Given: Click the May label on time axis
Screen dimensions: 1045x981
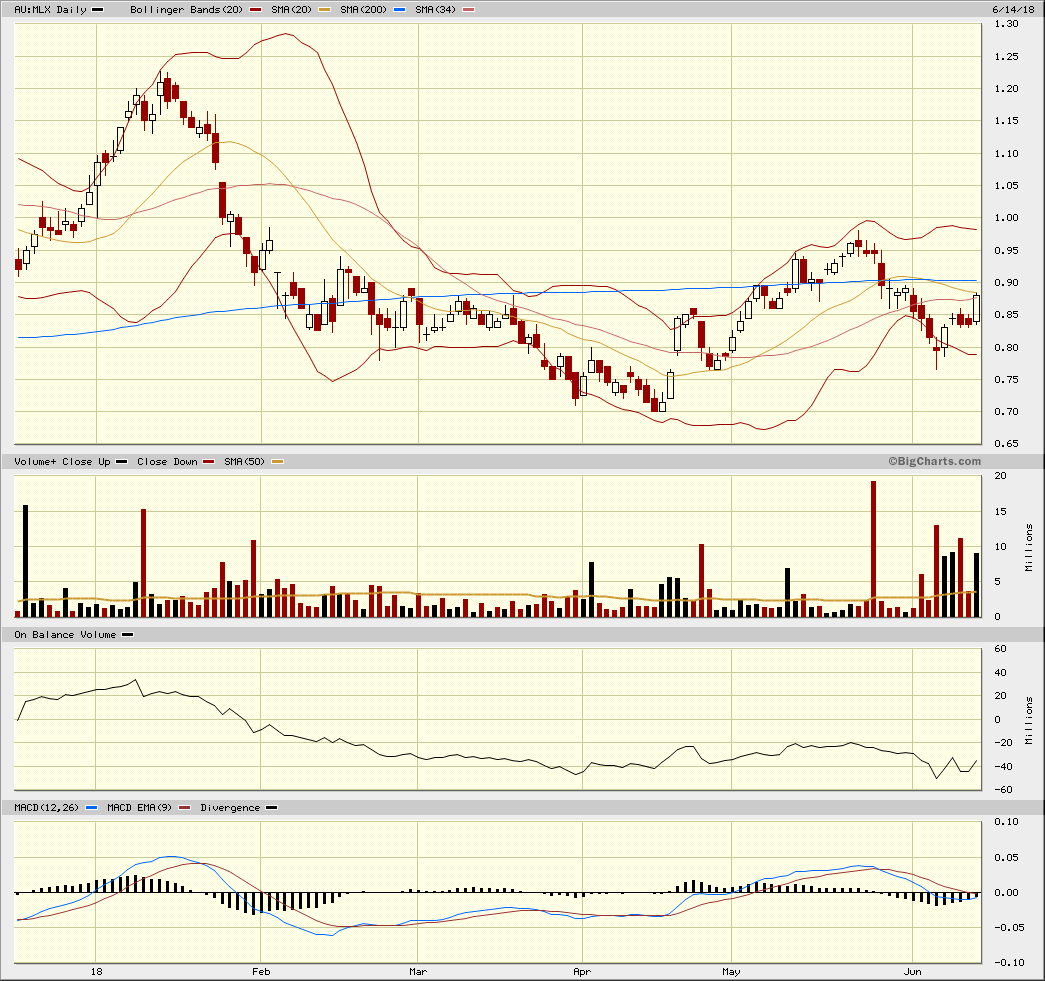Looking at the screenshot, I should pos(731,972).
